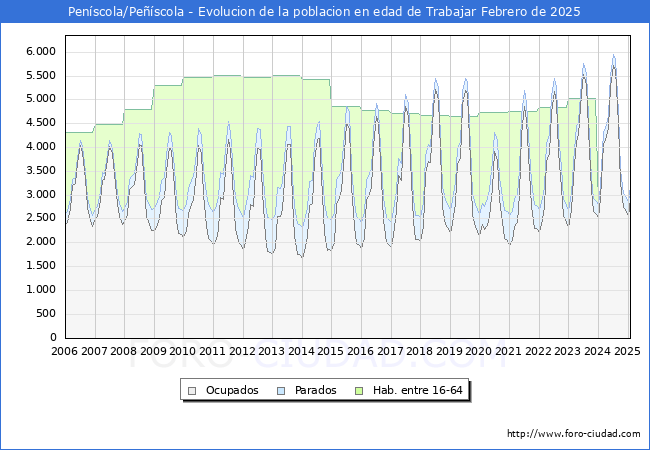Viewport: 650px width, 450px height.
Task: Click the 4.000 y-axis label
Action: [x=41, y=147]
